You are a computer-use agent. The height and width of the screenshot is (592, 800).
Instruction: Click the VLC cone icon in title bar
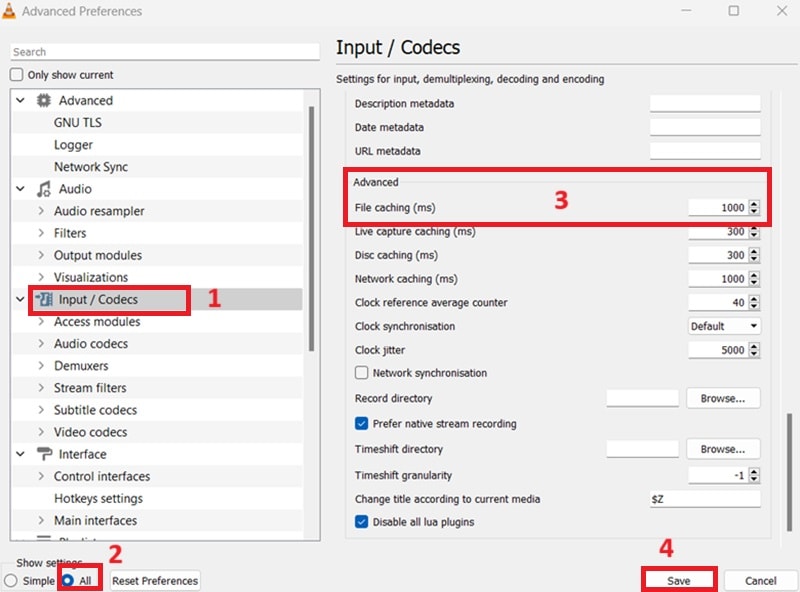click(9, 11)
